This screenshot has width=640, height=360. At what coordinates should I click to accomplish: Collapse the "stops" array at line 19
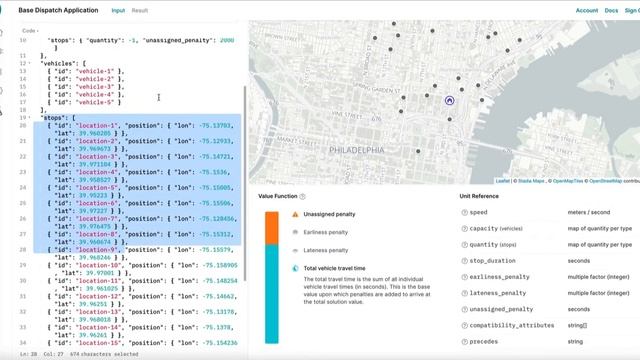tap(29, 118)
